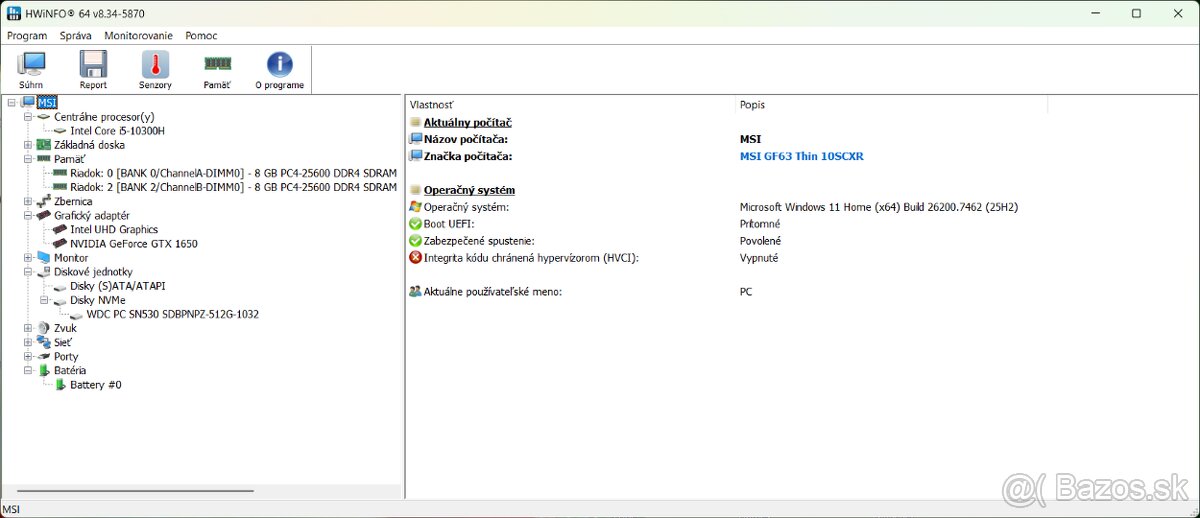This screenshot has height=518, width=1200.
Task: Select Riadok: 2 BANK 2 memory row
Action: coord(233,187)
